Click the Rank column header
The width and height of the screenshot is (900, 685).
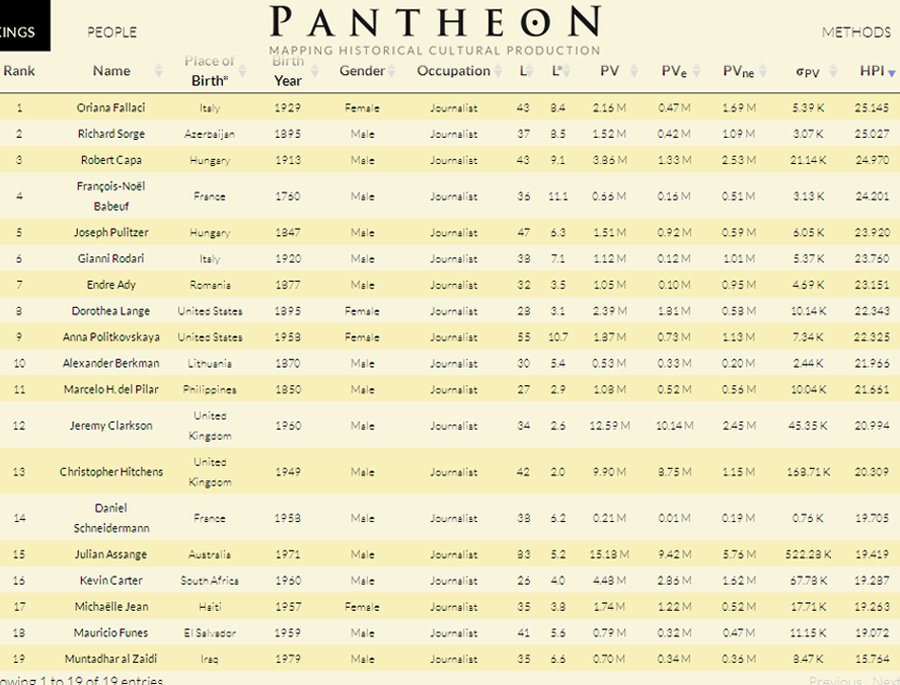click(x=19, y=71)
